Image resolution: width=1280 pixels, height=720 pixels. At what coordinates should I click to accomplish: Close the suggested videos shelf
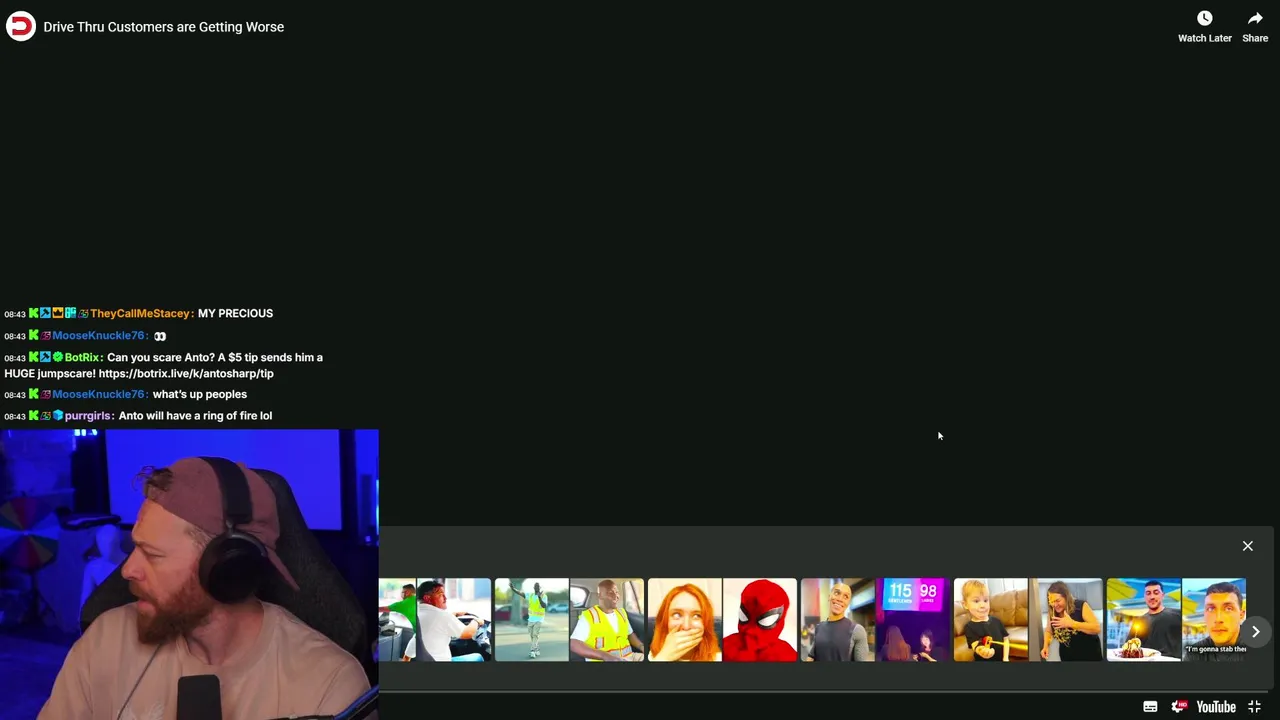pos(1247,546)
